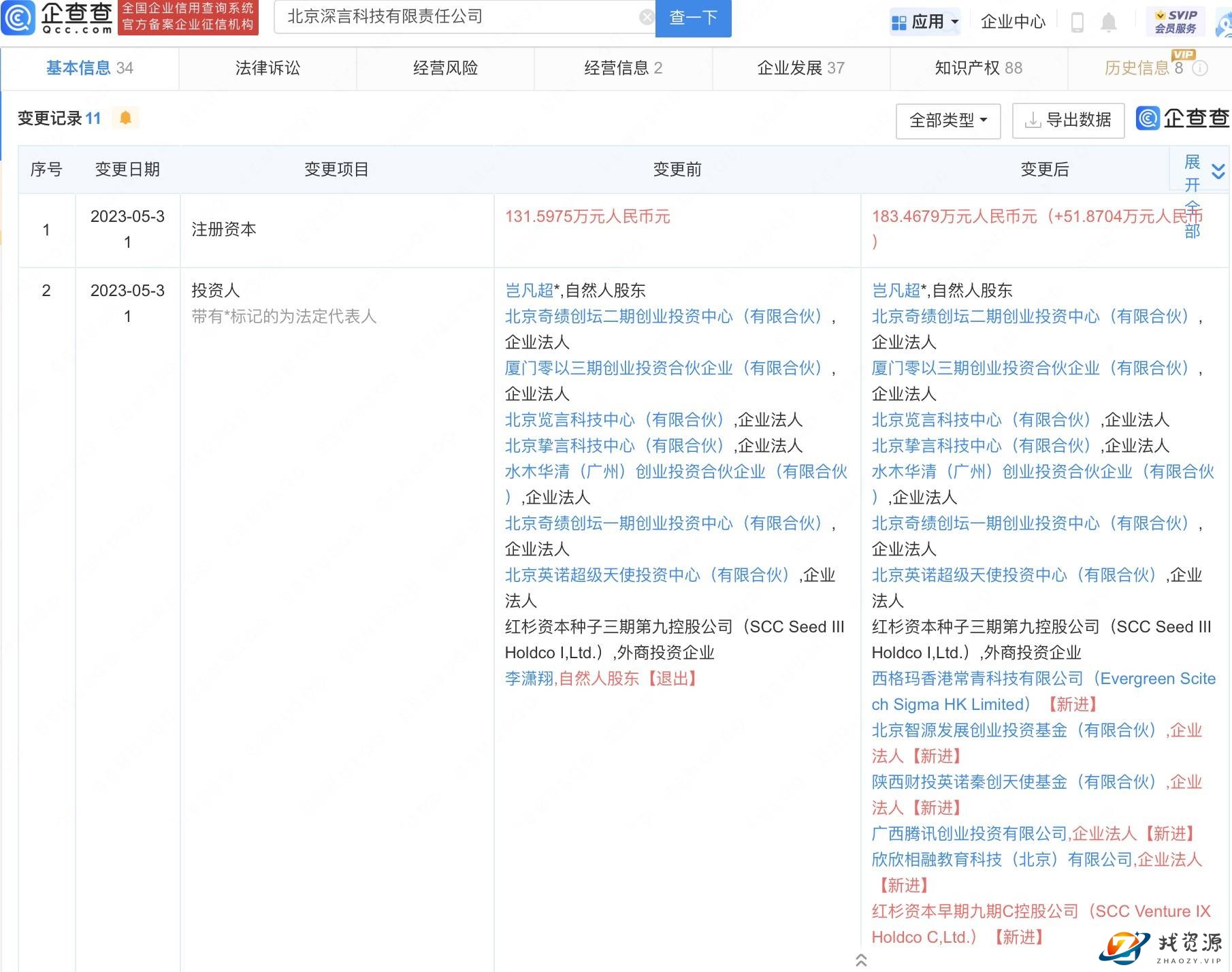Open 北京览言科技中心 in 变更前 column

click(x=615, y=420)
